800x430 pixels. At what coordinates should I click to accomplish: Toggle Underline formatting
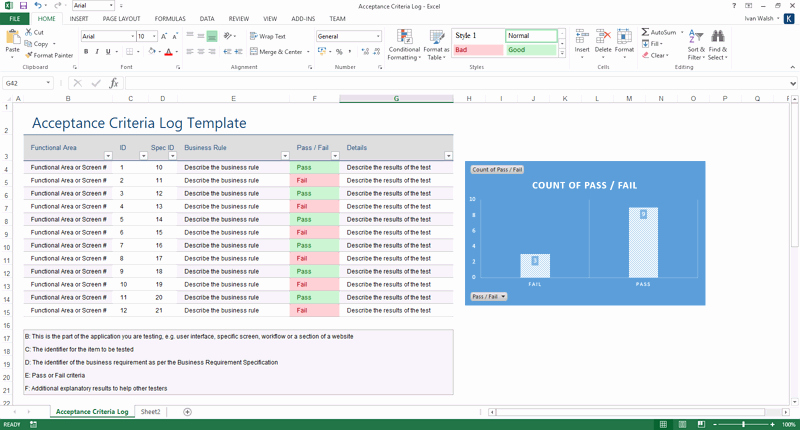pyautogui.click(x=108, y=52)
